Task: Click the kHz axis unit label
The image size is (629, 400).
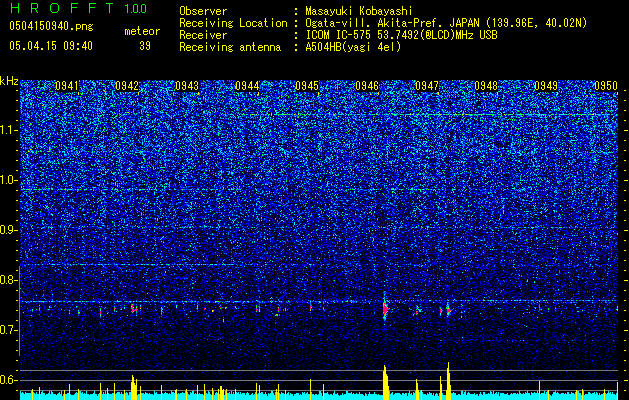Action: pos(9,81)
